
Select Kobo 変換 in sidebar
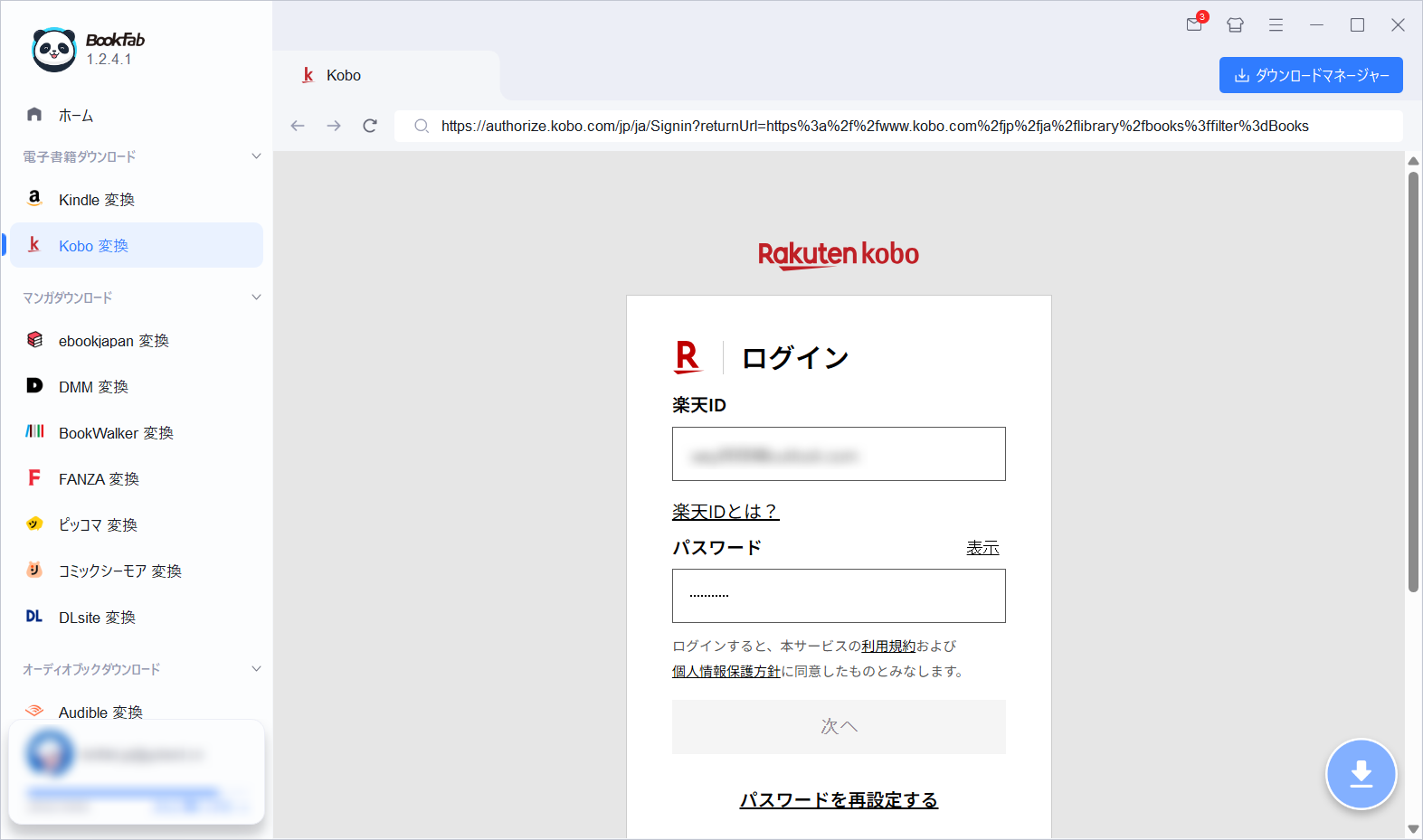click(x=136, y=245)
